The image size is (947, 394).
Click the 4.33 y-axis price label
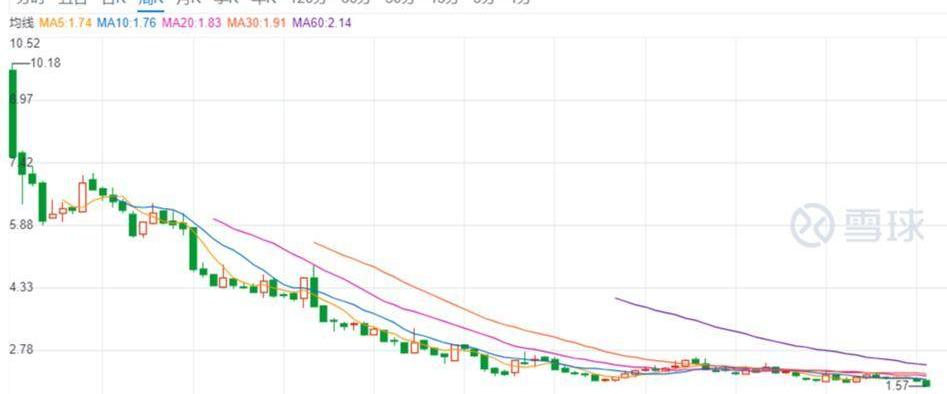pyautogui.click(x=21, y=288)
